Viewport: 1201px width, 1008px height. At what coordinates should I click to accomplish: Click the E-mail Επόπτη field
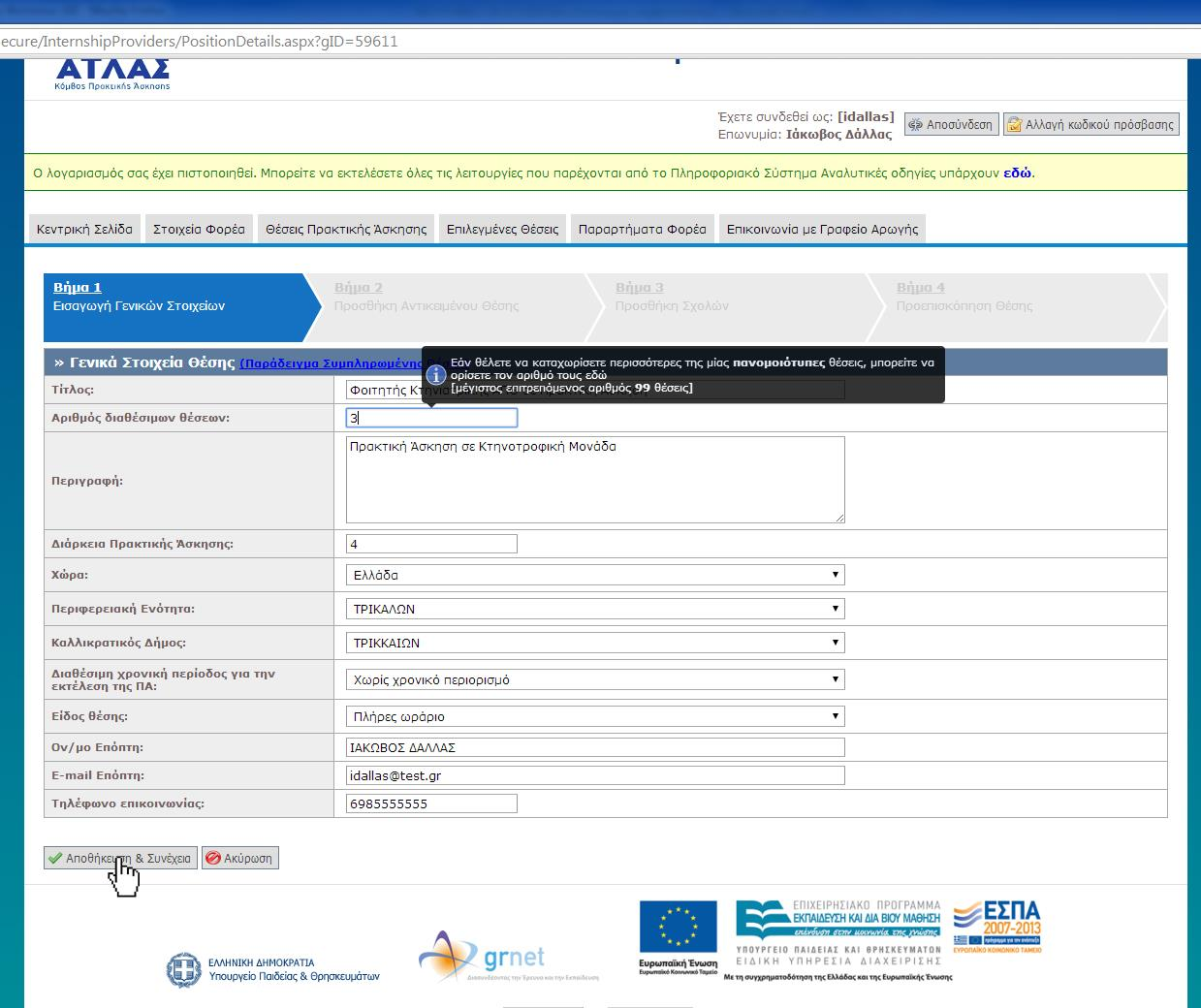click(595, 775)
